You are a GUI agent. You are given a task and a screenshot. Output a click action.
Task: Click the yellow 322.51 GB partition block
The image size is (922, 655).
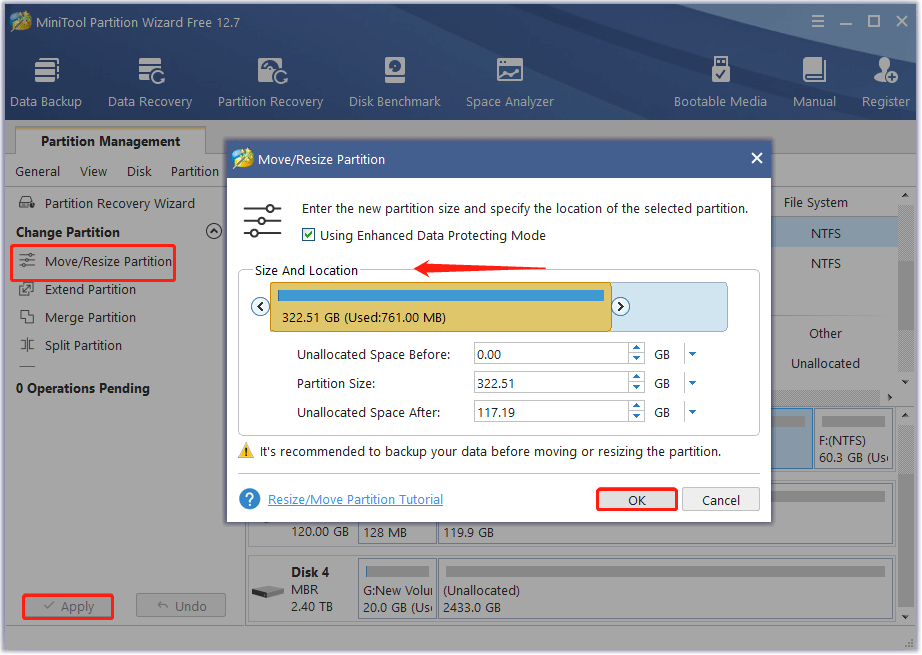440,307
